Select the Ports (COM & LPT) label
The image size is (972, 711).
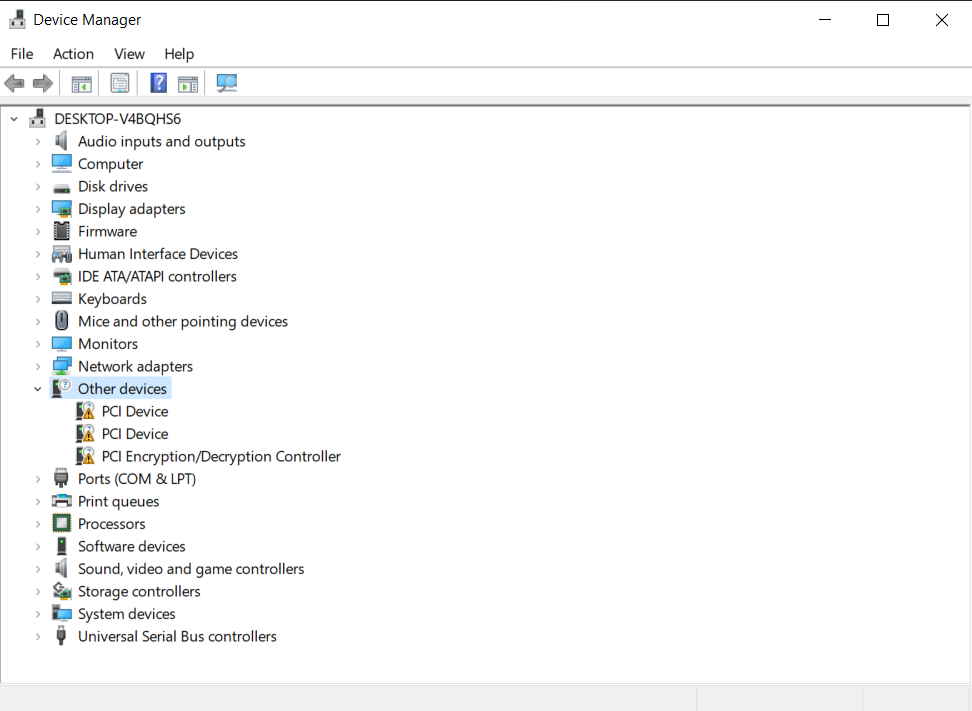136,479
